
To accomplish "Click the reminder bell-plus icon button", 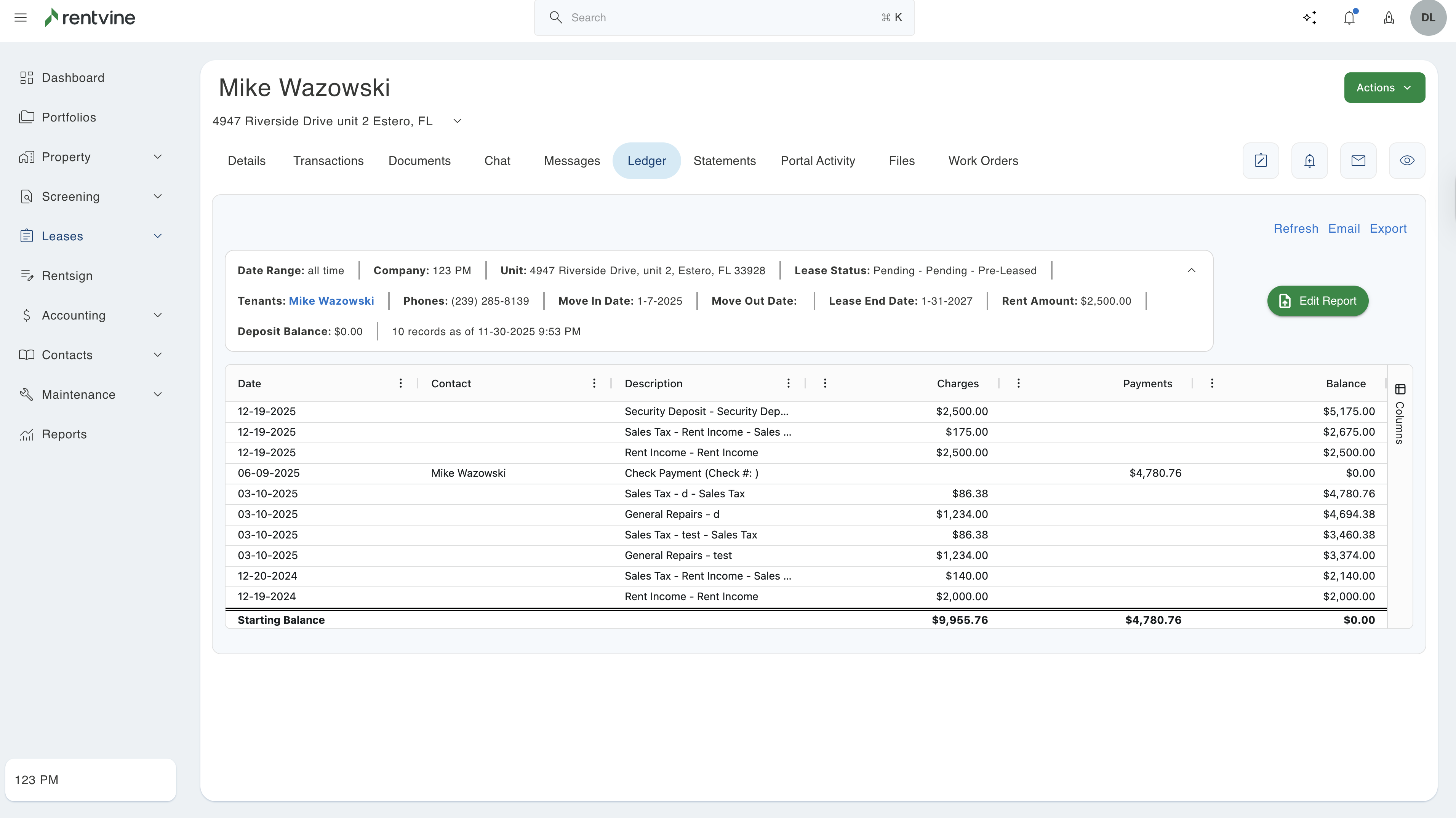I will click(1309, 161).
